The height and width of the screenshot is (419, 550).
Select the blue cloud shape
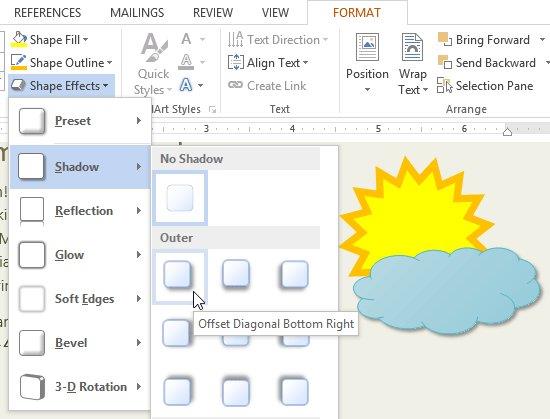pyautogui.click(x=447, y=291)
